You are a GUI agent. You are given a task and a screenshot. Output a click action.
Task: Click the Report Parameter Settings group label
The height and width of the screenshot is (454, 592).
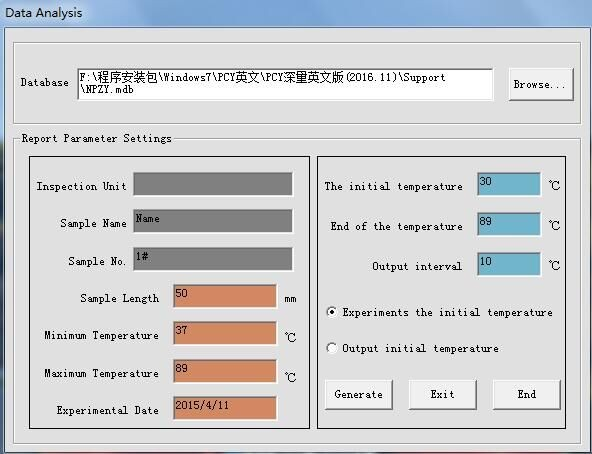(x=96, y=138)
